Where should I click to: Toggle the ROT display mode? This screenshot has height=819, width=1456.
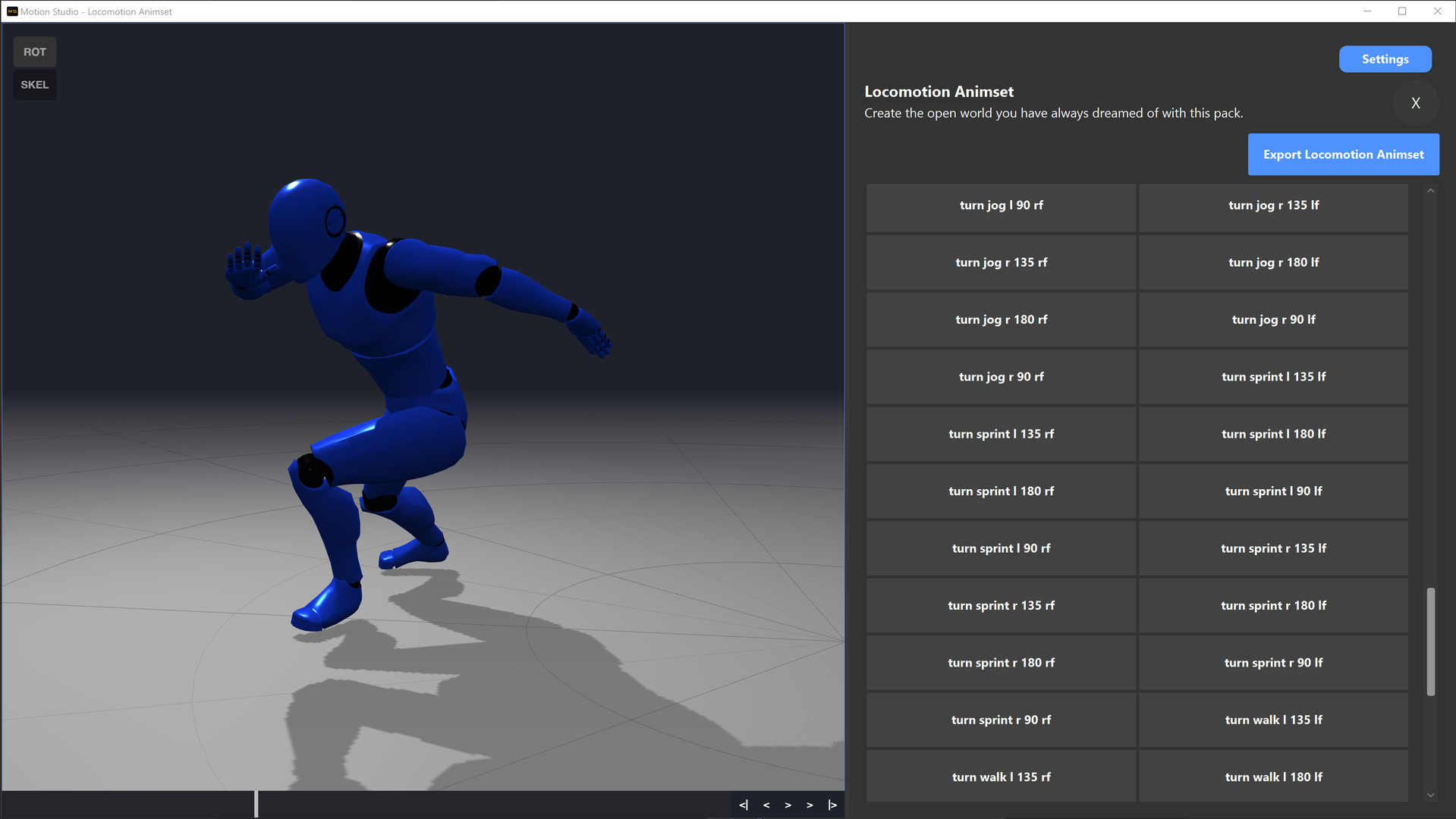(34, 52)
